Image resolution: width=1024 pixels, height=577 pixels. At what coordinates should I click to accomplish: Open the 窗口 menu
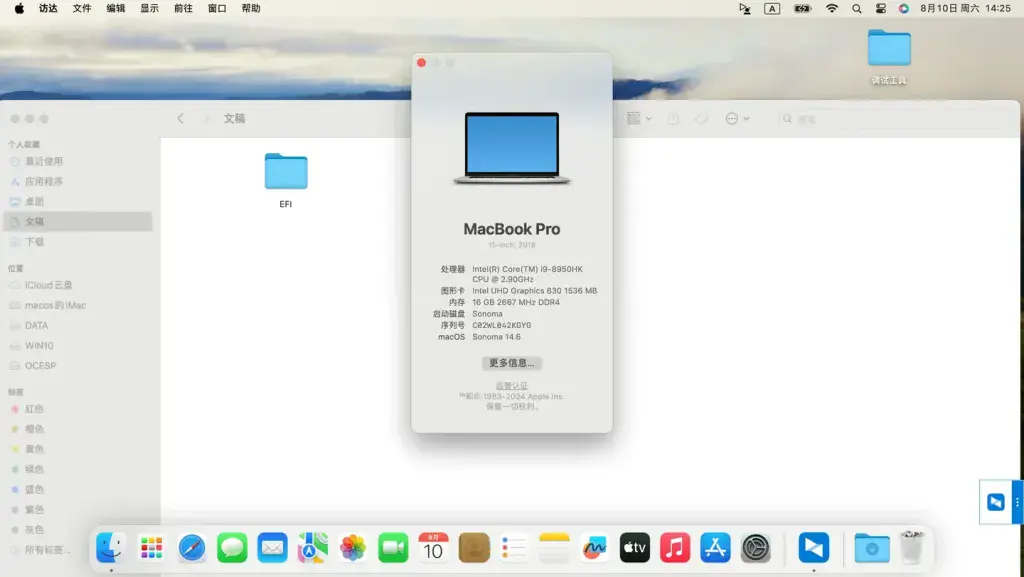pyautogui.click(x=217, y=8)
